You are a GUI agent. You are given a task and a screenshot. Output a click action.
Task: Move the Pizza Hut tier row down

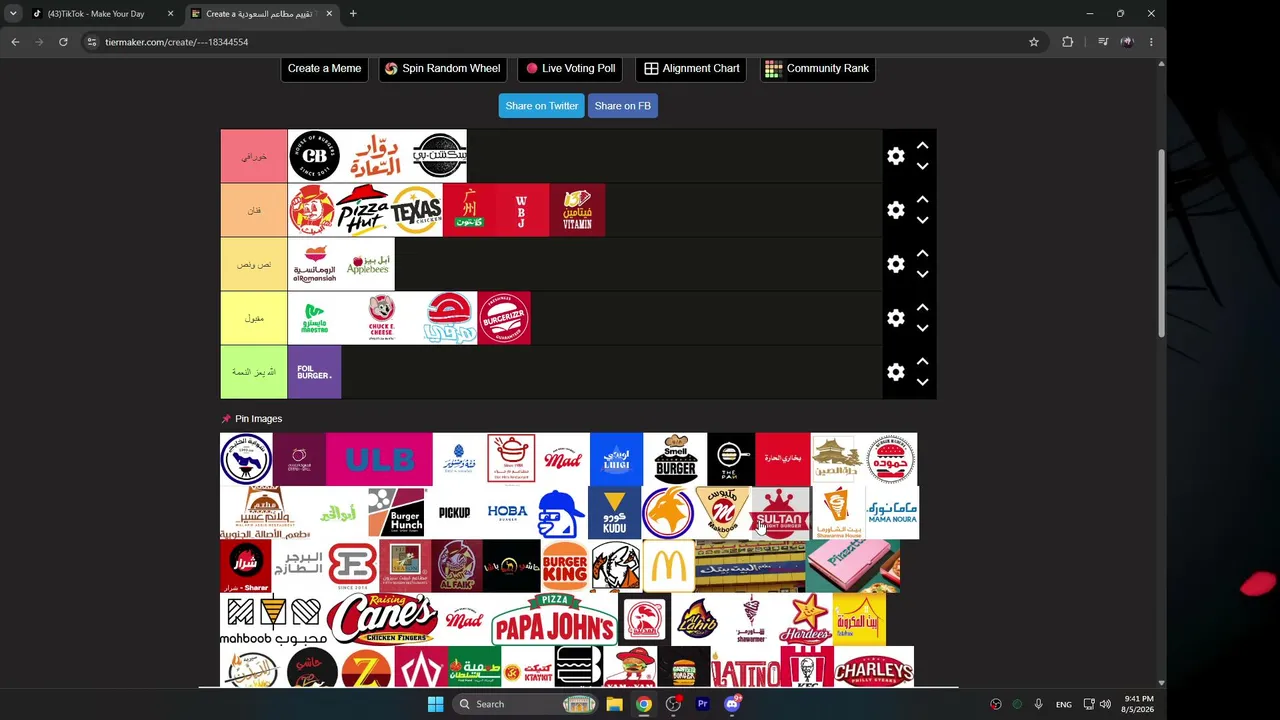point(922,220)
